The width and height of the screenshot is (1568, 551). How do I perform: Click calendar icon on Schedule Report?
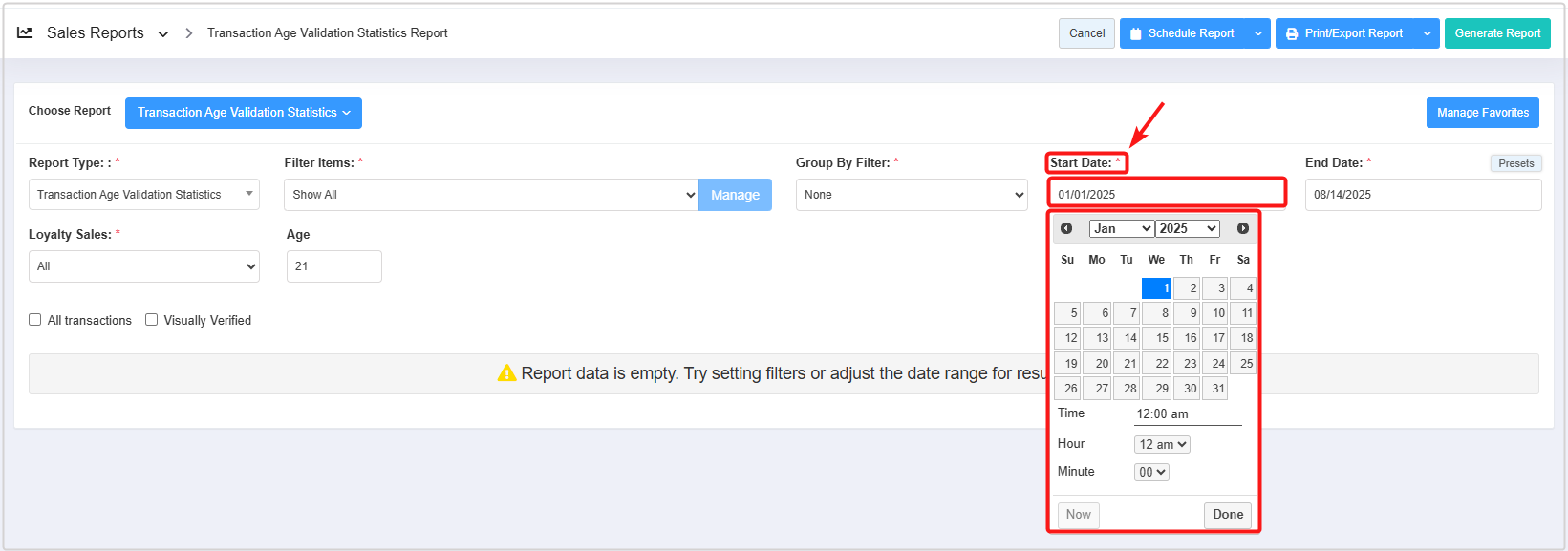click(1136, 33)
